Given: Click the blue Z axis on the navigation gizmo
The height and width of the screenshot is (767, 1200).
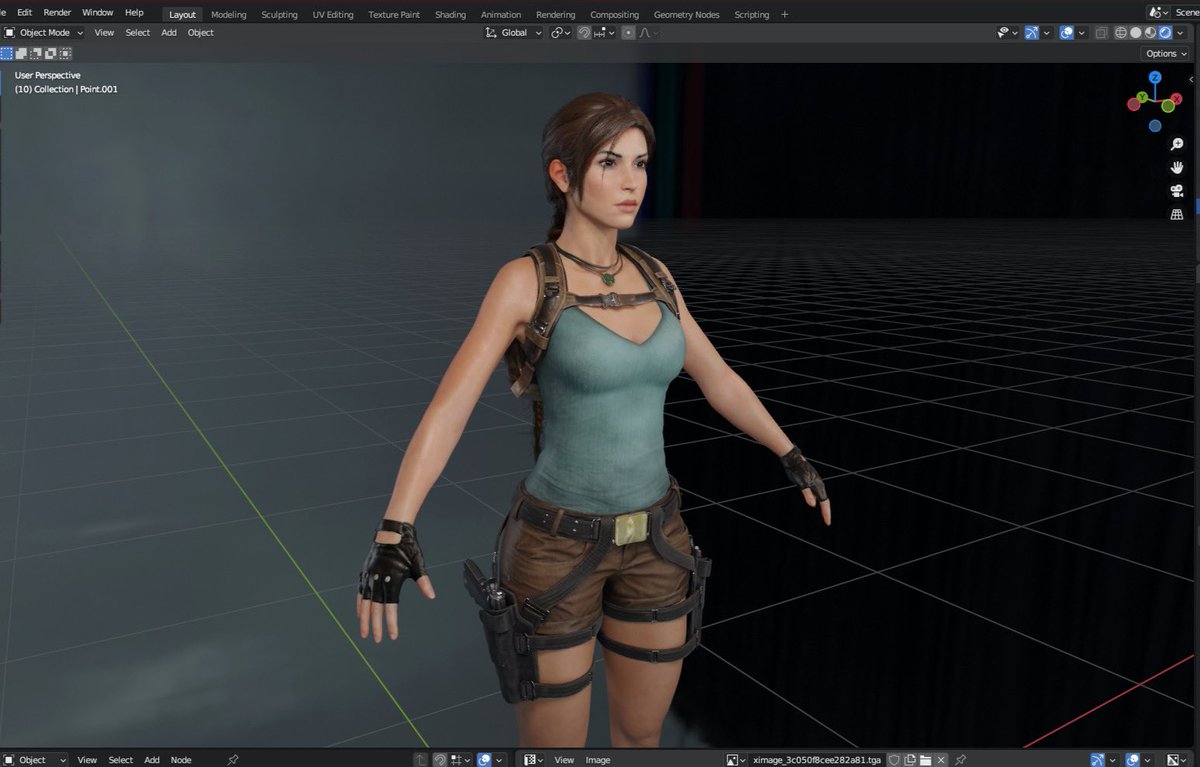Looking at the screenshot, I should point(1155,78).
